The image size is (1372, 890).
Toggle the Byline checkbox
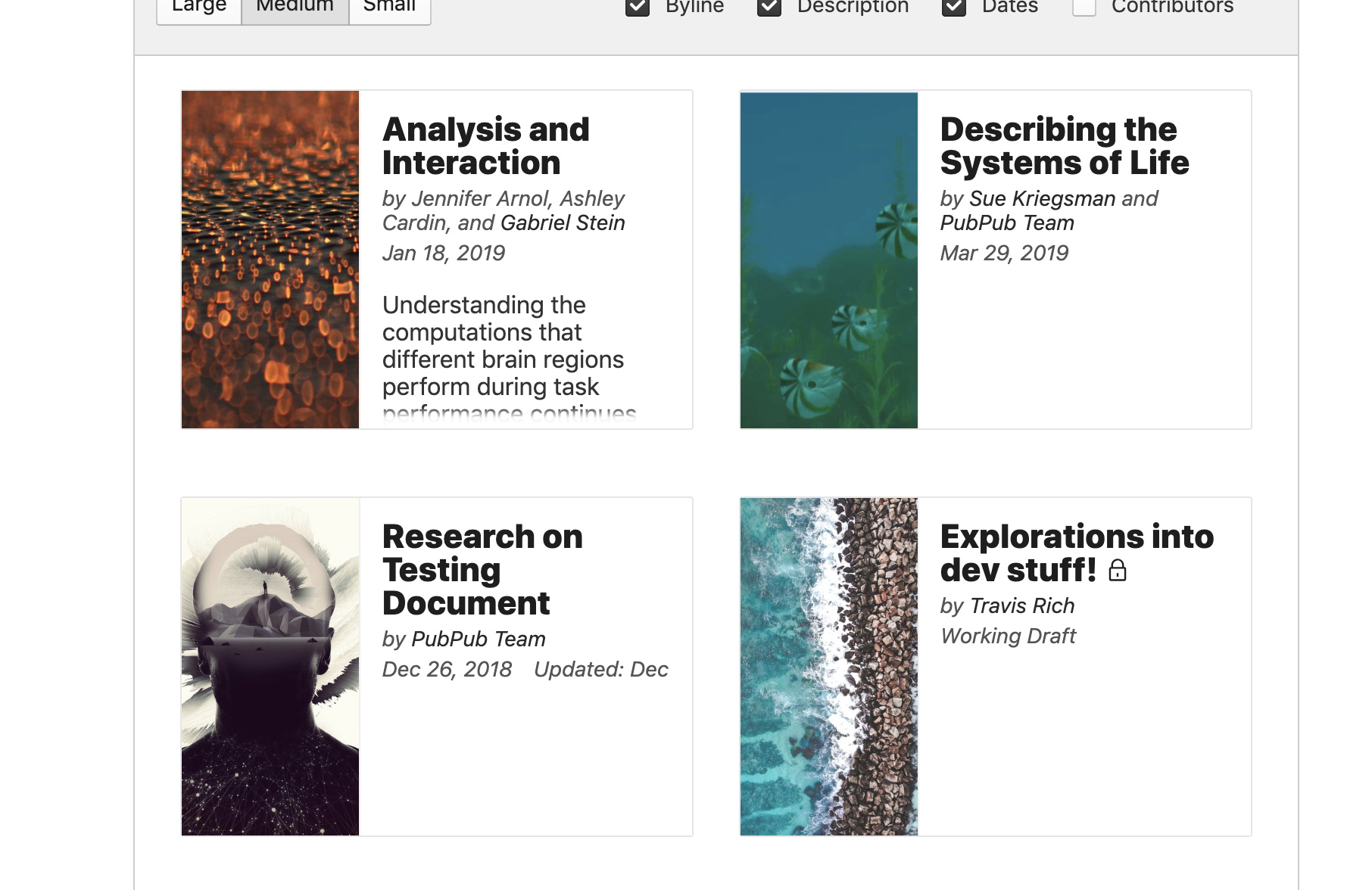coord(638,7)
